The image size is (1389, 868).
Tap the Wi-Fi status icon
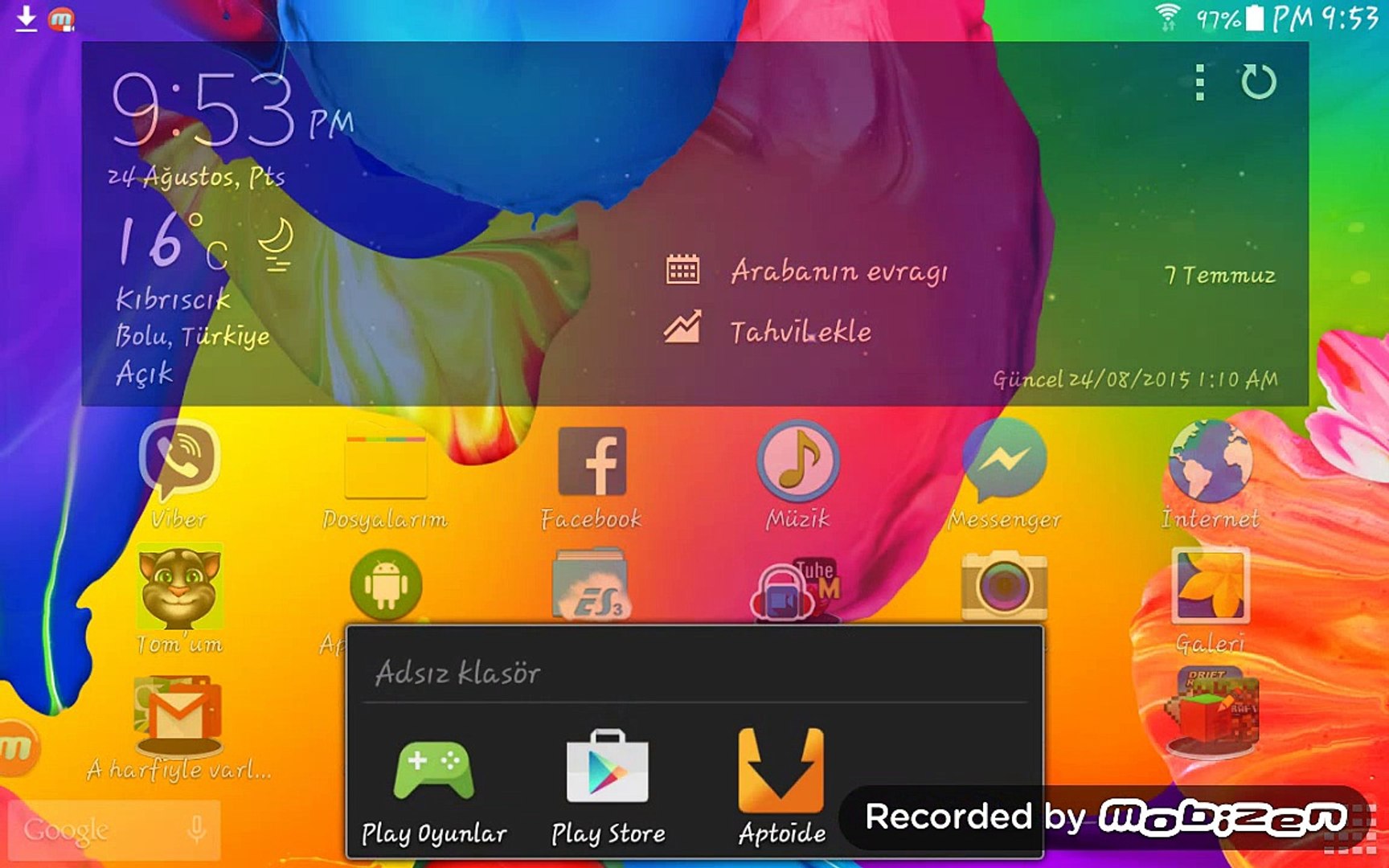click(1167, 17)
